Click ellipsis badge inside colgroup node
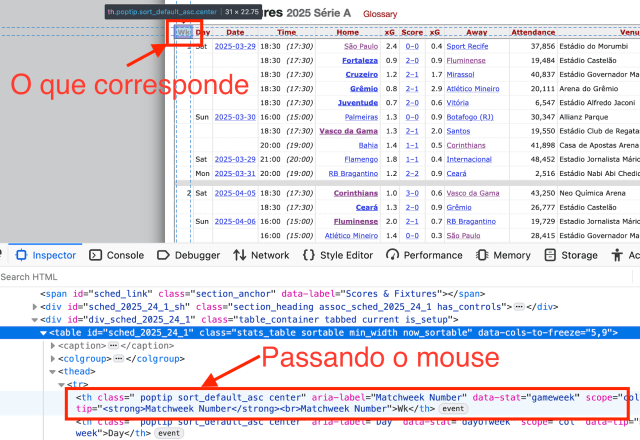The width and height of the screenshot is (640, 440). click(x=119, y=359)
